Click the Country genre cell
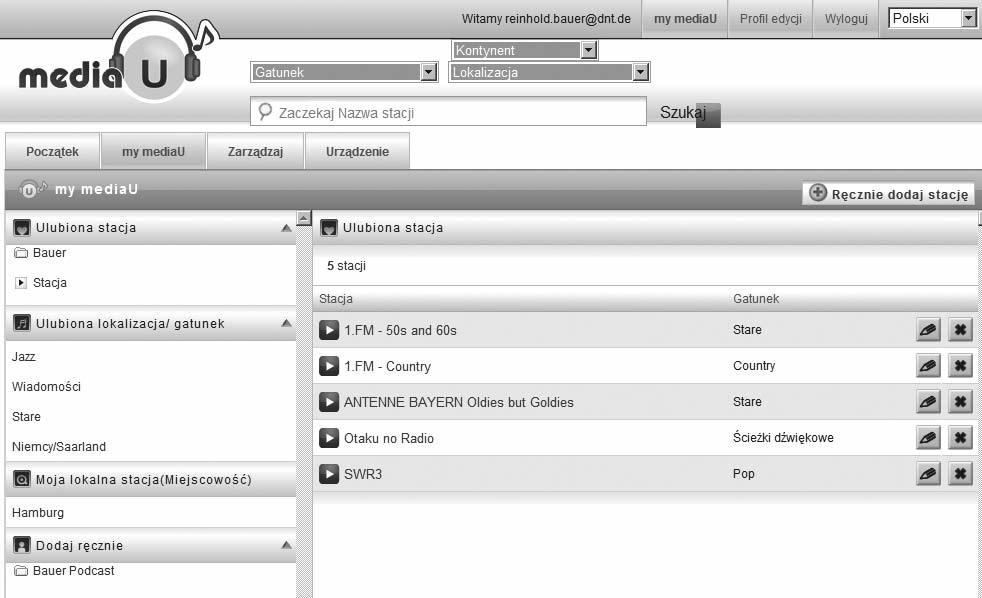The image size is (982, 598). [754, 366]
